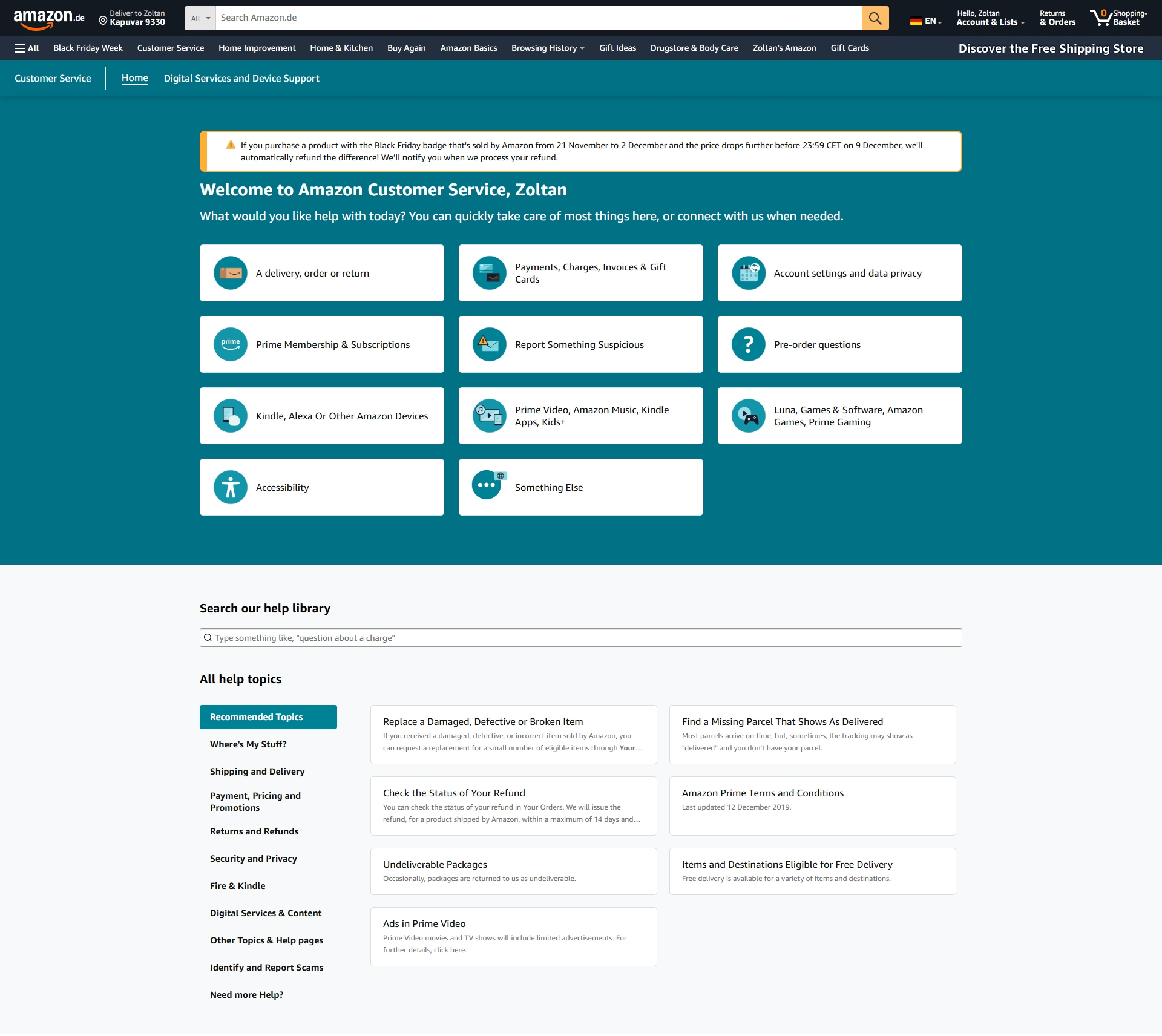Expand the EN language selector
Viewport: 1162px width, 1036px height.
click(926, 21)
